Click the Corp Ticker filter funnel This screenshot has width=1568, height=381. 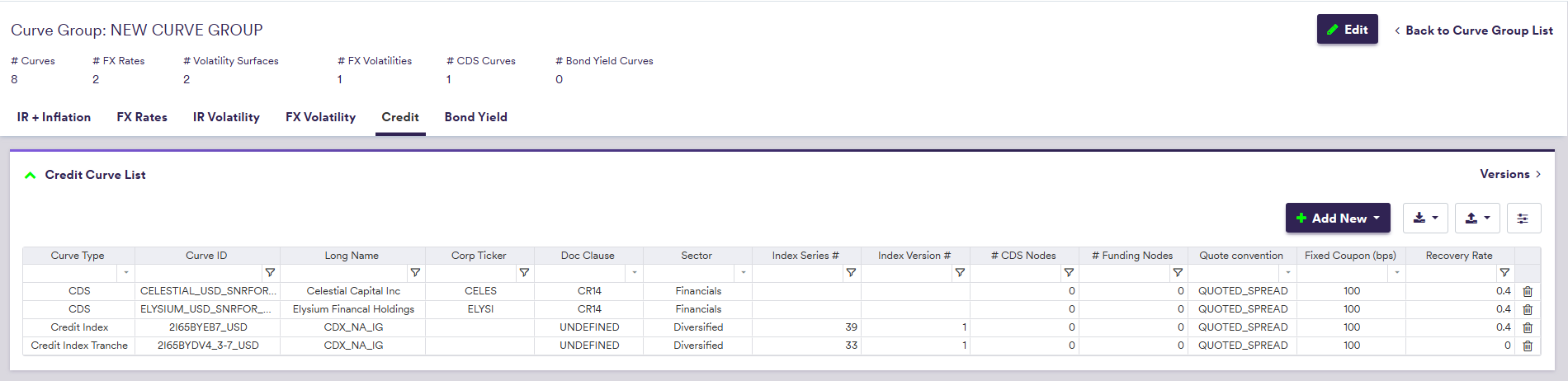pos(524,273)
